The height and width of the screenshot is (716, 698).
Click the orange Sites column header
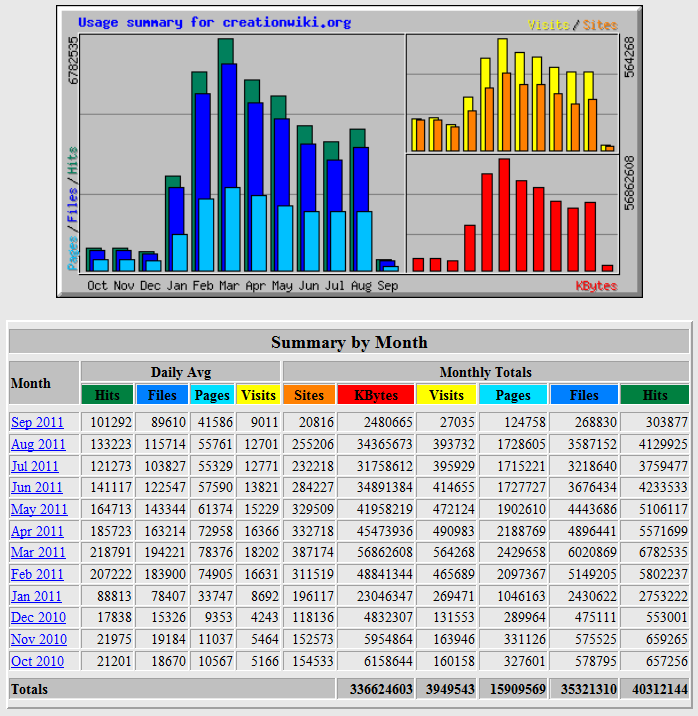click(x=309, y=395)
